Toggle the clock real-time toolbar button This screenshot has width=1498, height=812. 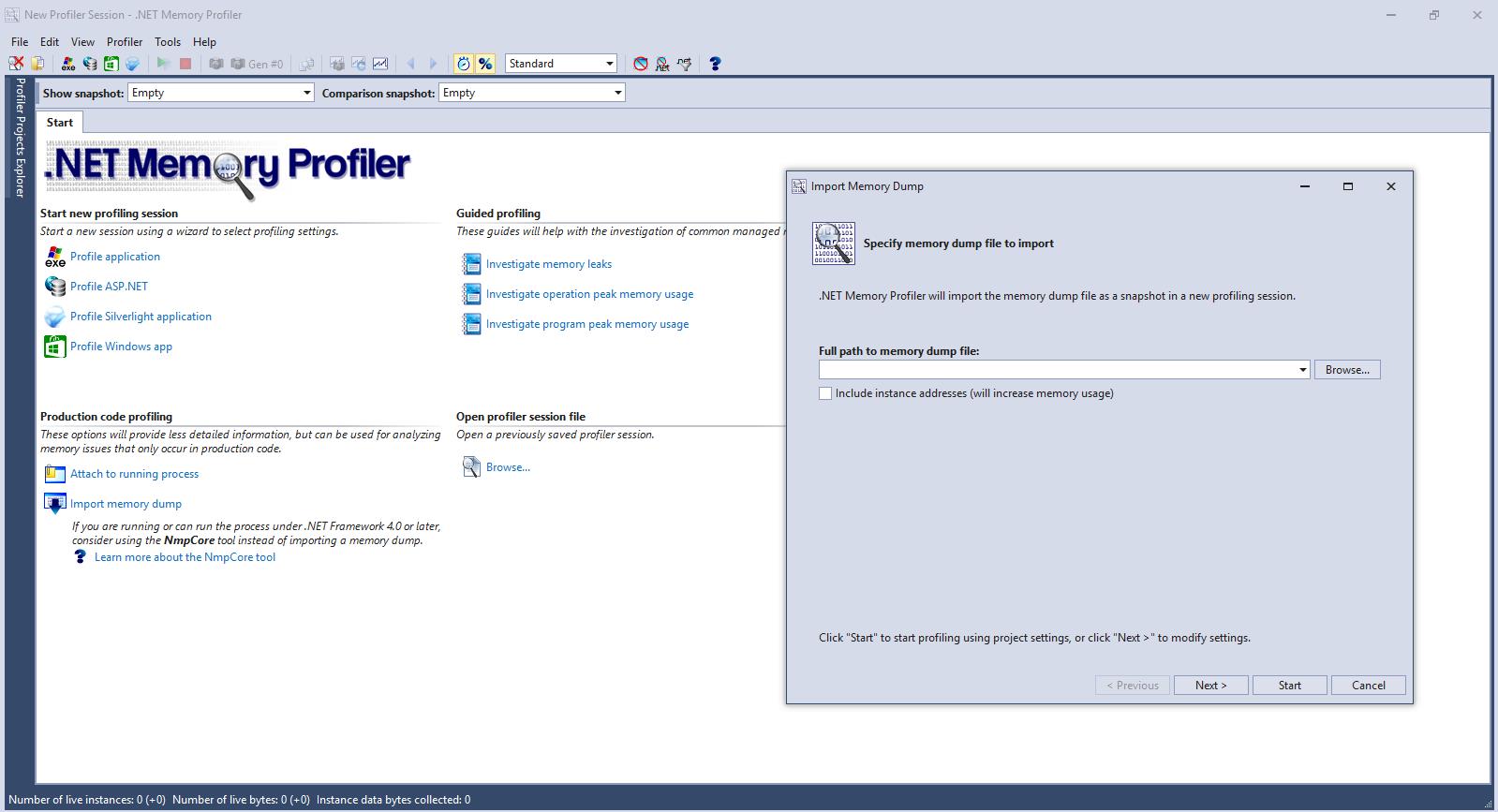(x=463, y=64)
